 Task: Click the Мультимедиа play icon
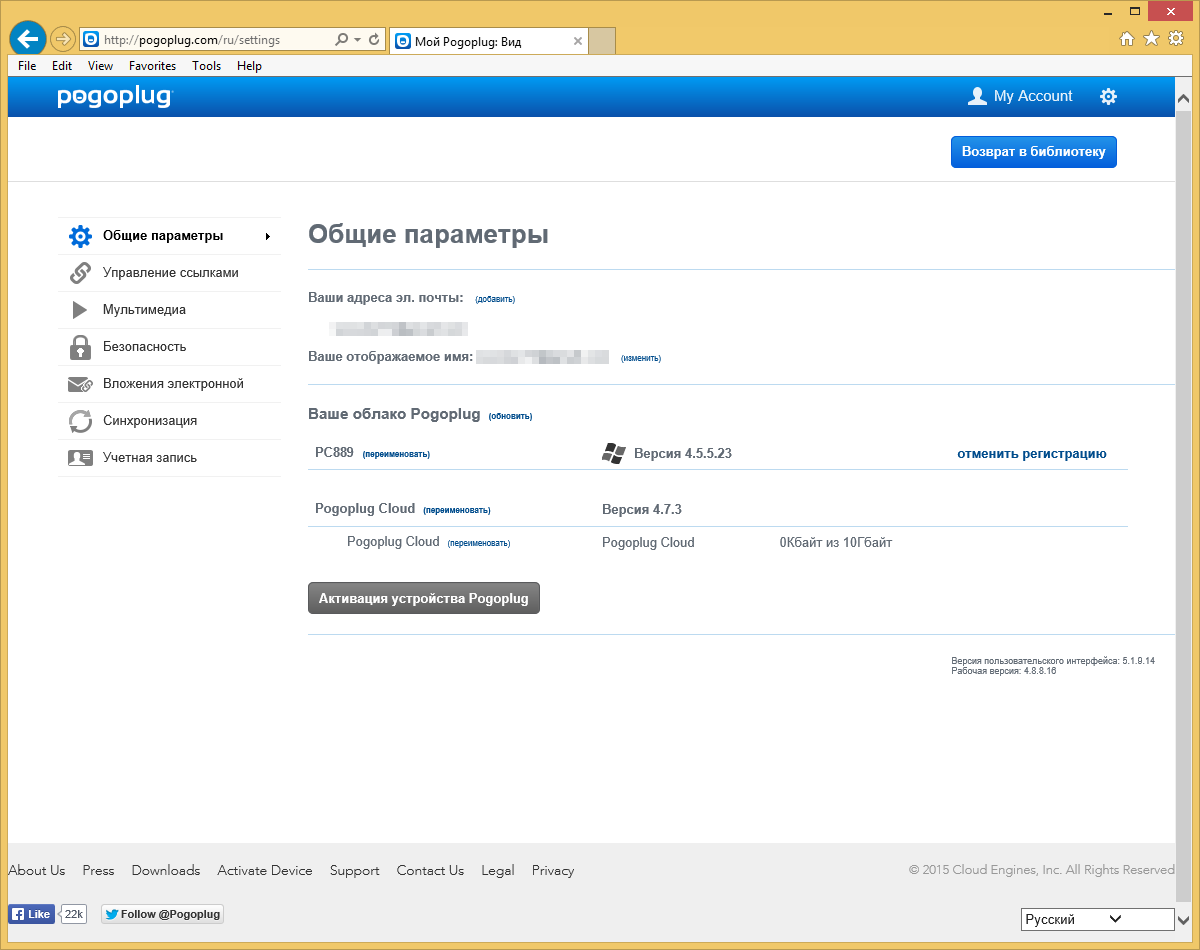80,310
